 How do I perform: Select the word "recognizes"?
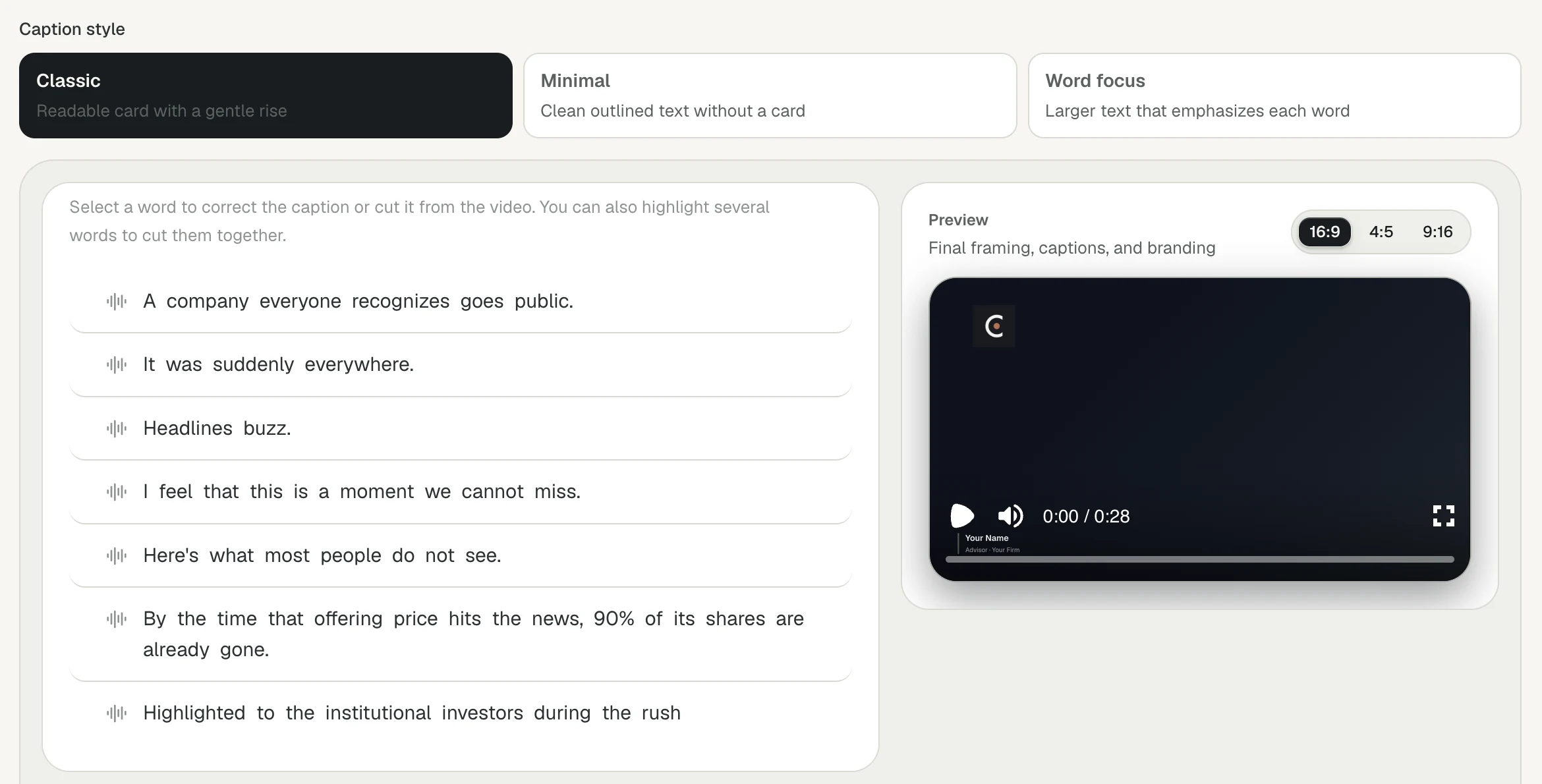point(401,301)
